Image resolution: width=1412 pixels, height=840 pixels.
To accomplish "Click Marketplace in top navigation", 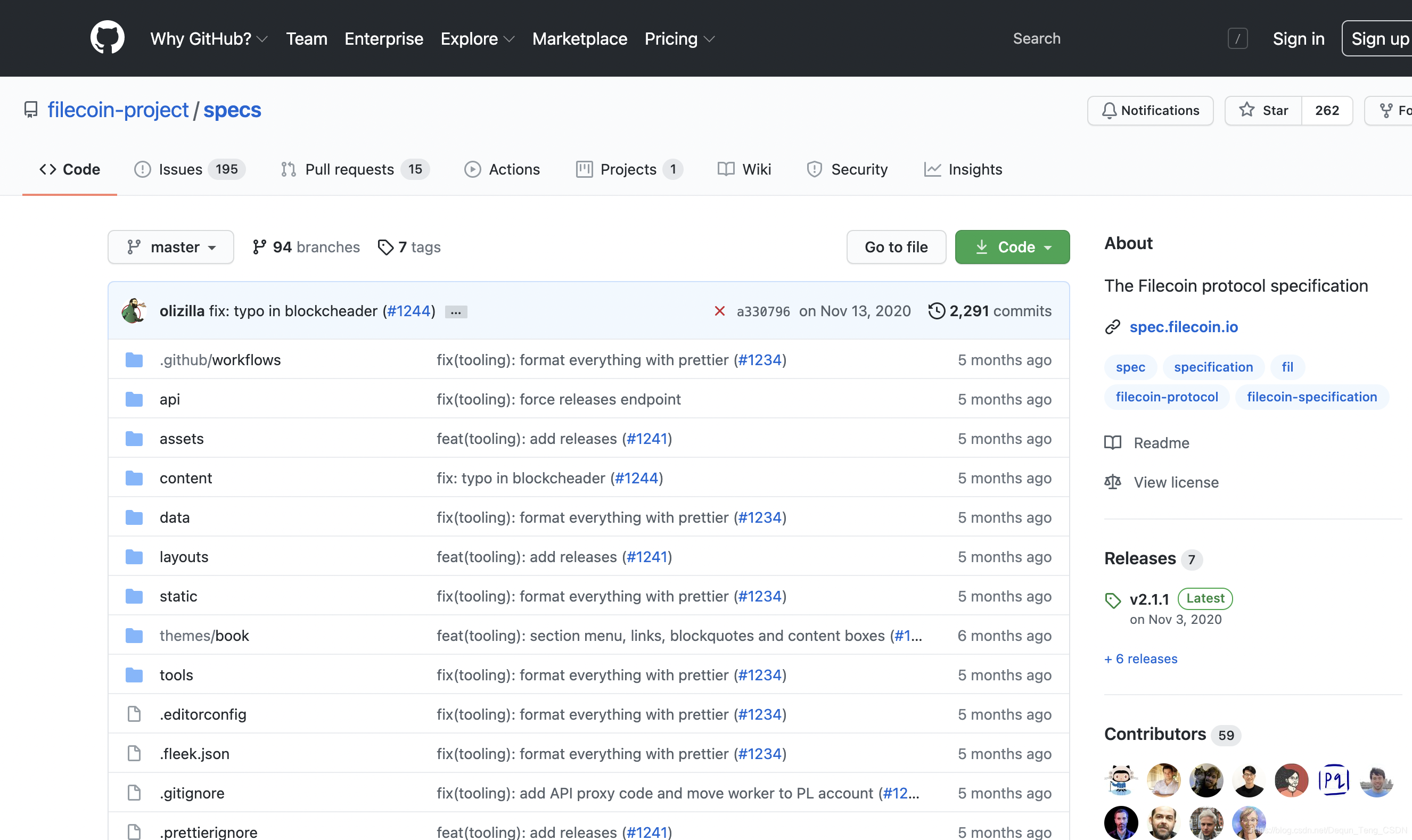I will (x=580, y=38).
